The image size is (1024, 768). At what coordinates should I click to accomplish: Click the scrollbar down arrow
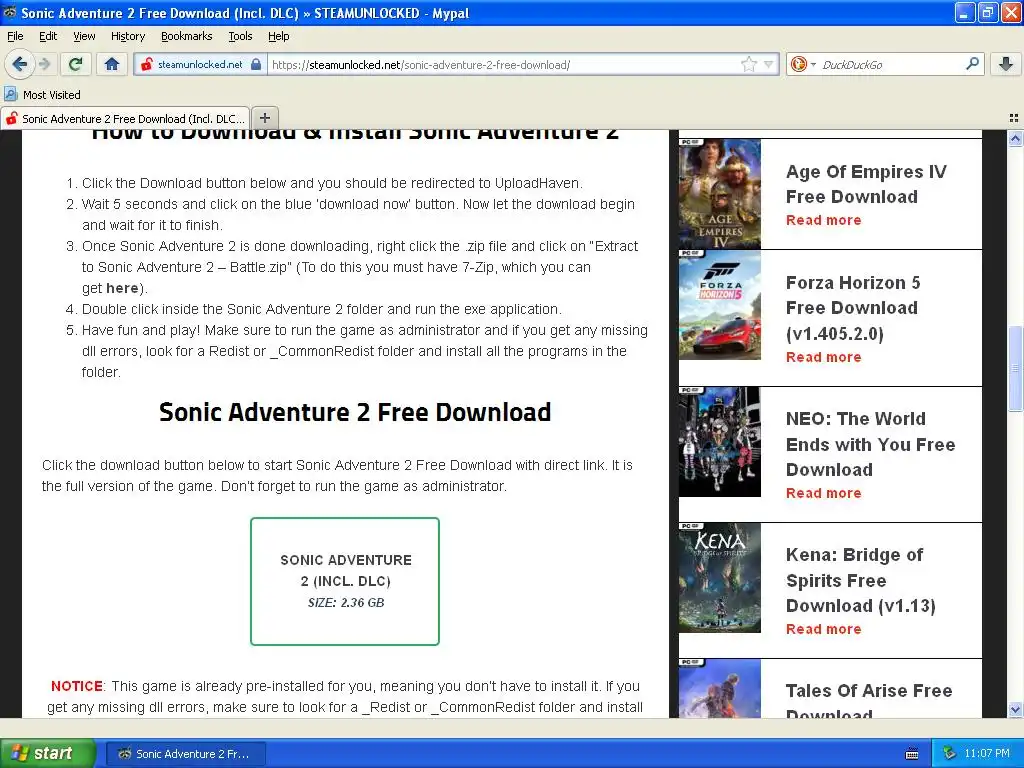click(1015, 710)
